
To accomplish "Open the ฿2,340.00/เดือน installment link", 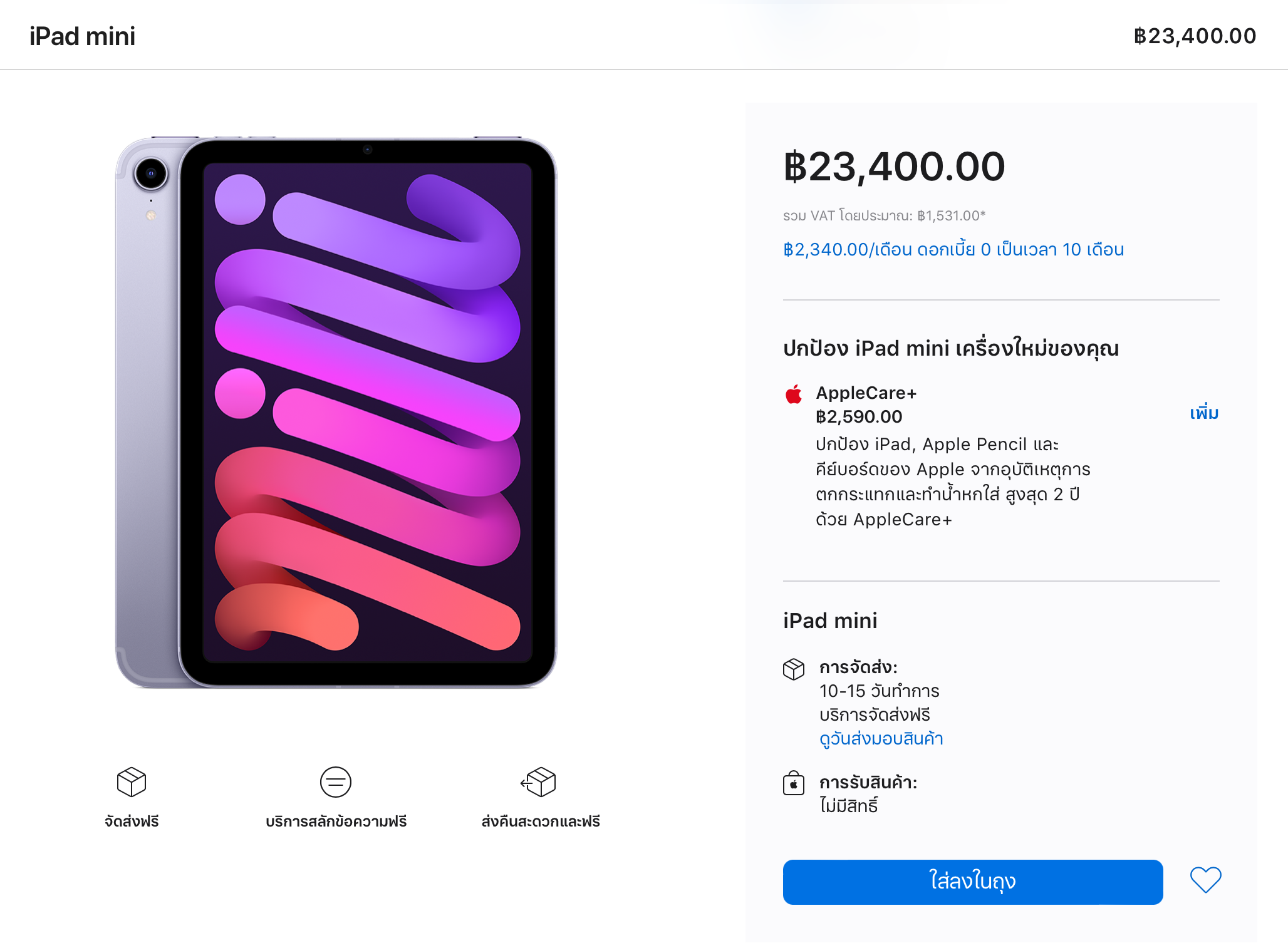I will pyautogui.click(x=953, y=250).
